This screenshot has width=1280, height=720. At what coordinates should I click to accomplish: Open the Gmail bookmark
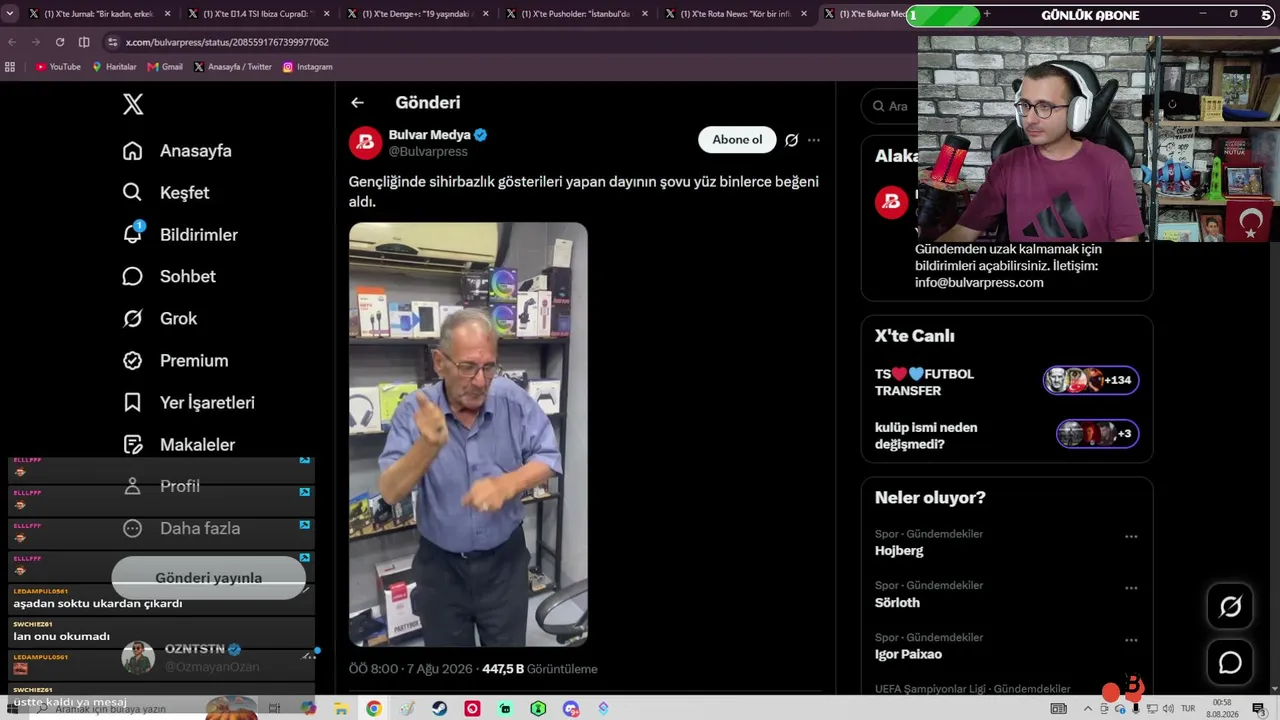pos(165,67)
